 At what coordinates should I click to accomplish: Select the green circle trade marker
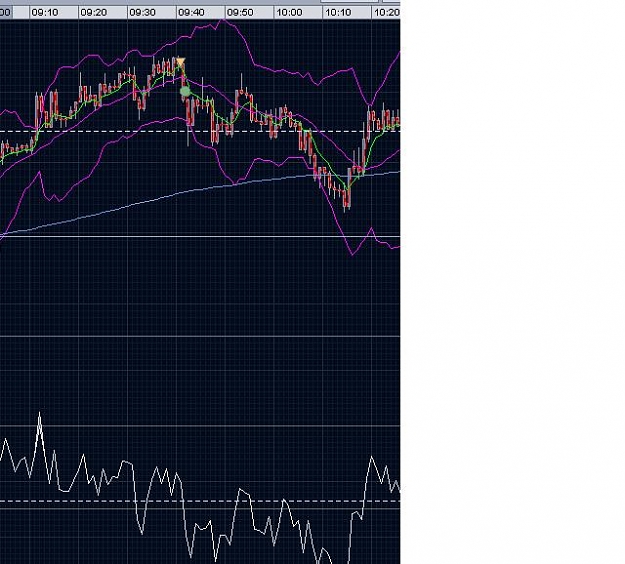click(x=185, y=92)
